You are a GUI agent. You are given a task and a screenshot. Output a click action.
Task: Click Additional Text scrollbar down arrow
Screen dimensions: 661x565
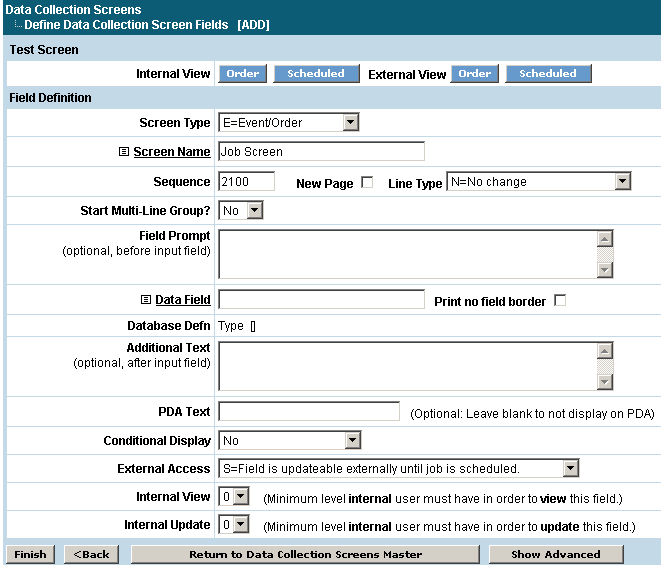pyautogui.click(x=605, y=382)
